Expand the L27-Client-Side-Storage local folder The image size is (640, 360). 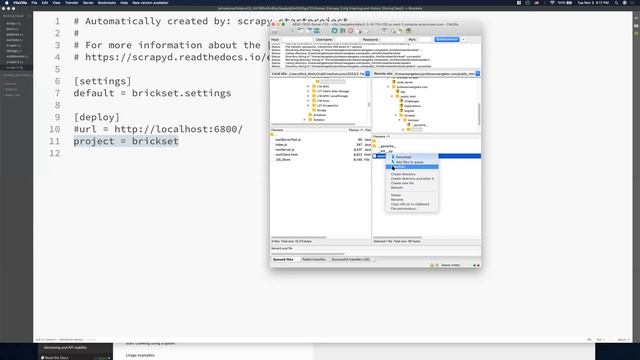pyautogui.click(x=308, y=91)
